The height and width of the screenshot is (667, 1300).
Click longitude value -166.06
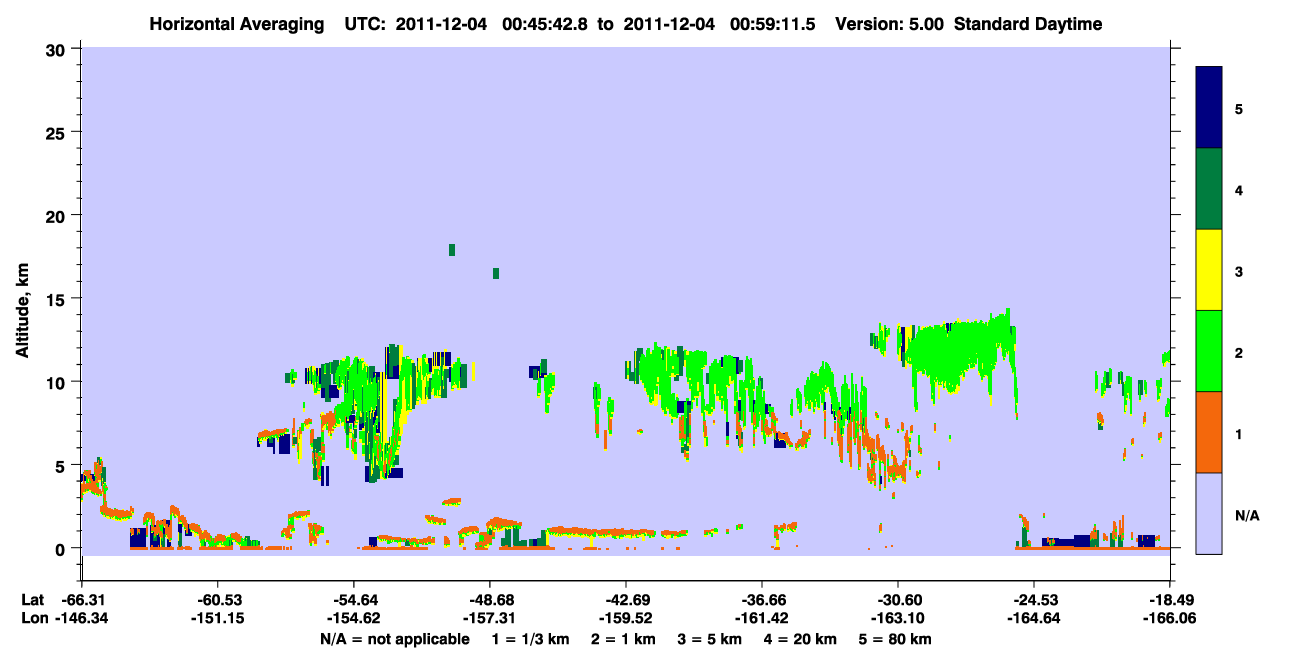[x=1170, y=618]
